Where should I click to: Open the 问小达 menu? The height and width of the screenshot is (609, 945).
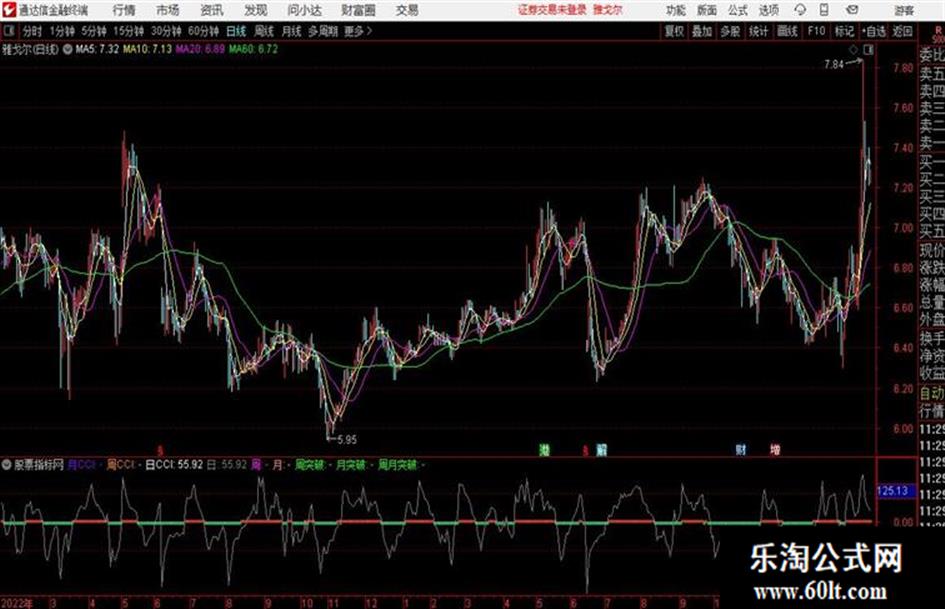[x=304, y=10]
